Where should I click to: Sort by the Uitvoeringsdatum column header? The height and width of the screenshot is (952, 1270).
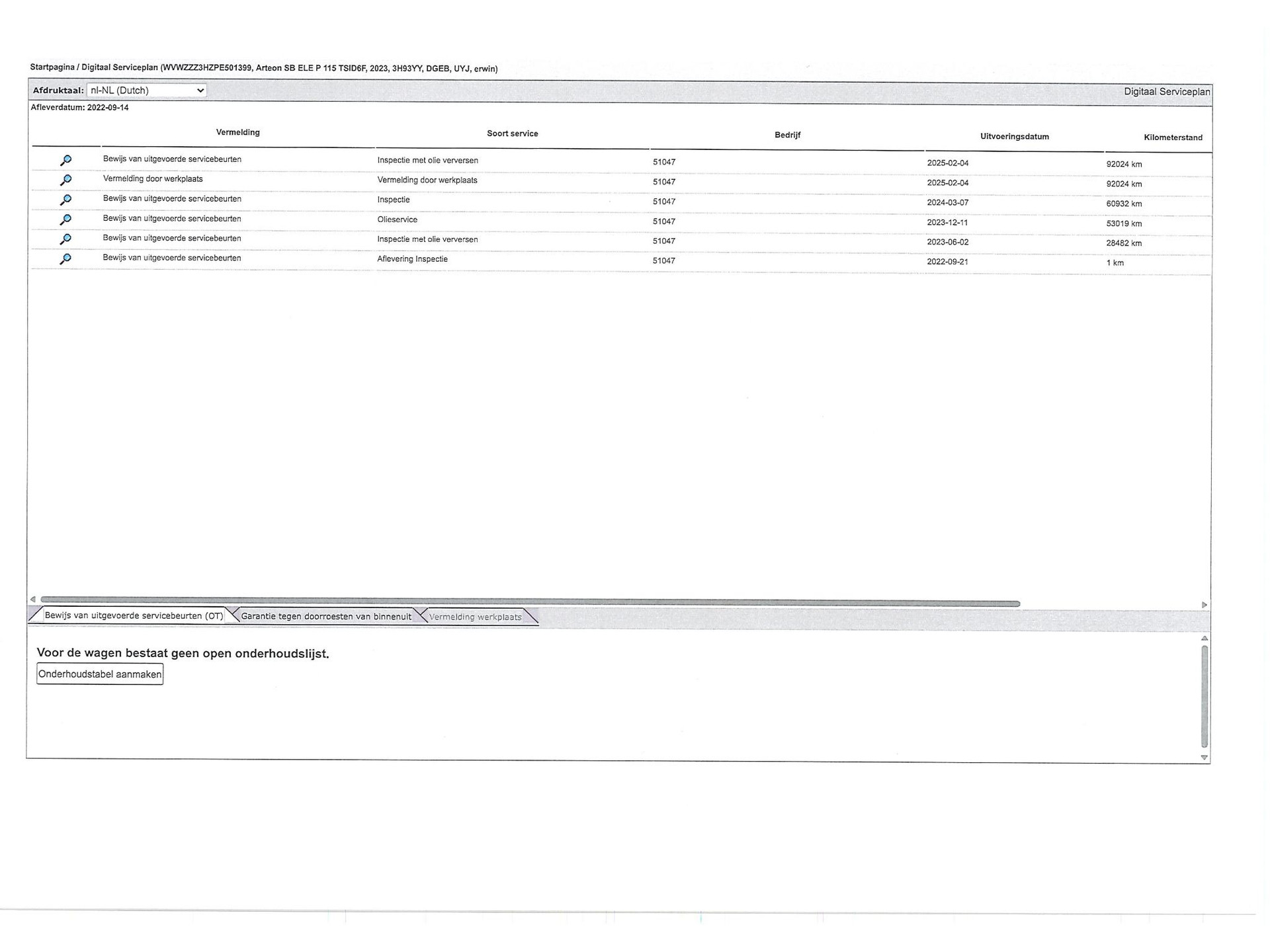click(1014, 137)
